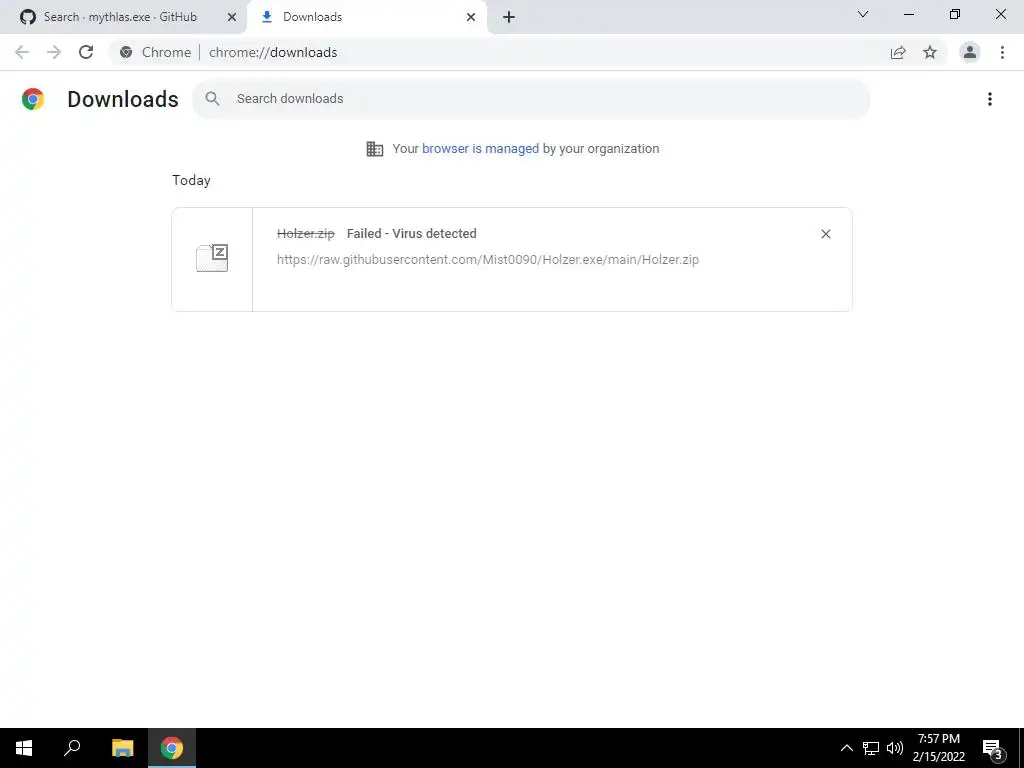This screenshot has height=768, width=1024.
Task: Go back to previous page
Action: click(x=22, y=52)
